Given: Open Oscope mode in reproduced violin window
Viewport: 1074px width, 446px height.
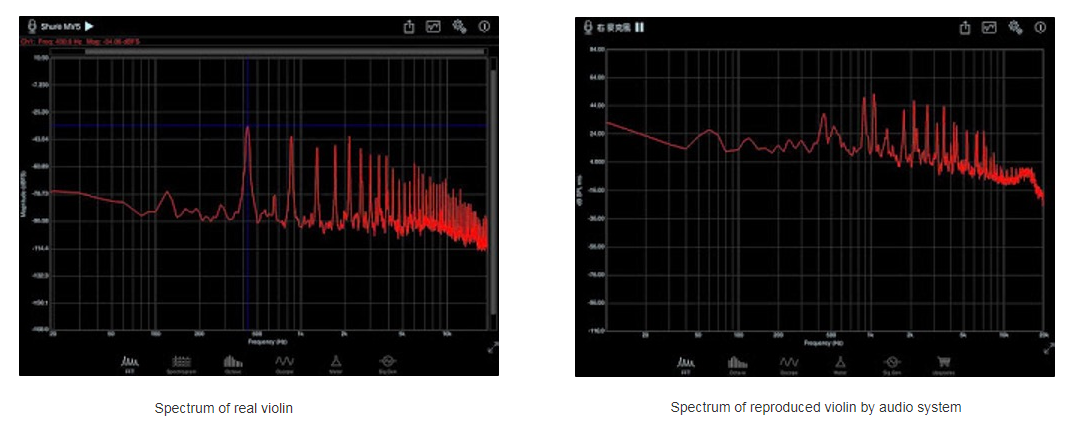Looking at the screenshot, I should [789, 364].
